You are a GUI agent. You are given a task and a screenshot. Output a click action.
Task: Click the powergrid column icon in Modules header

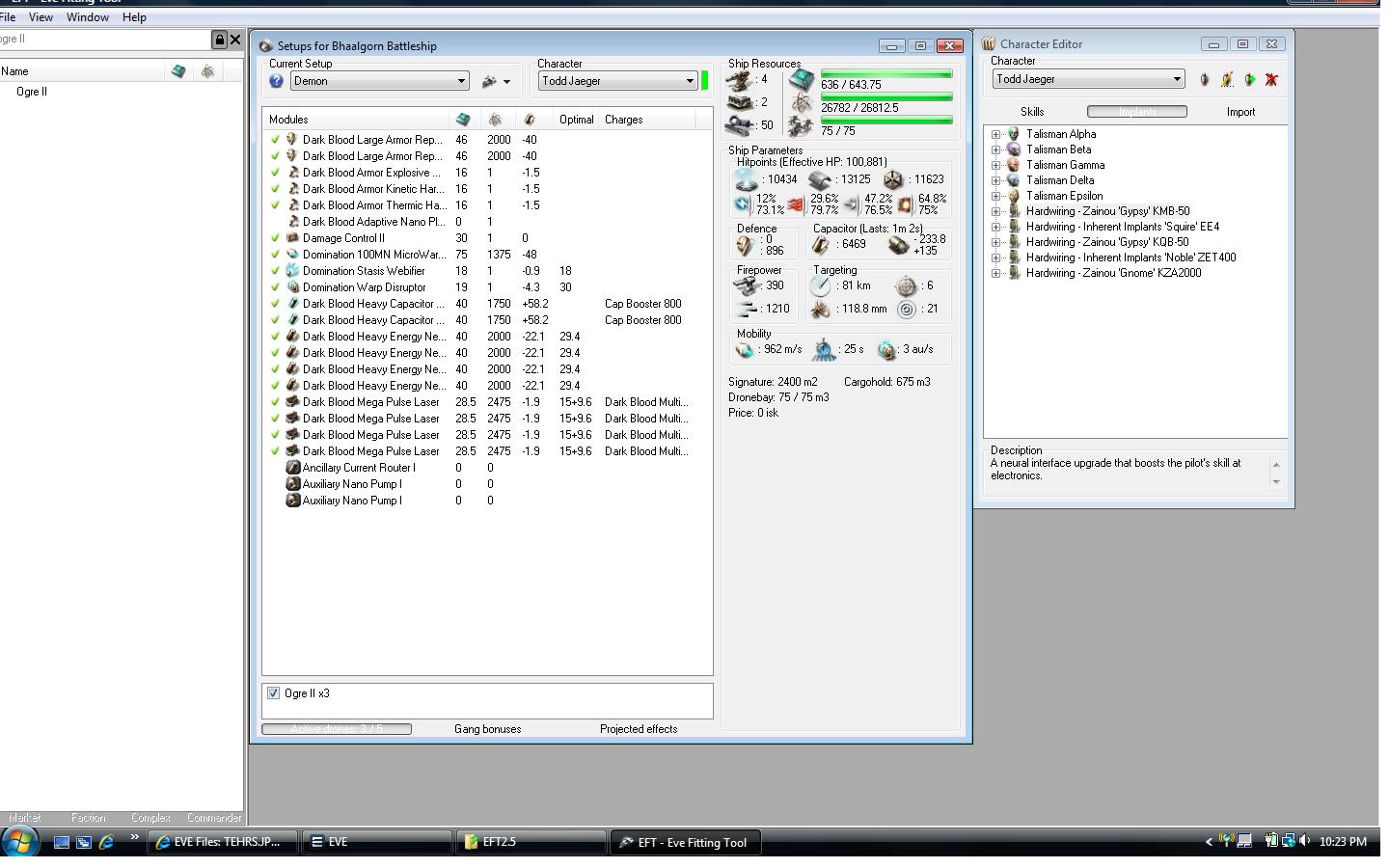(x=495, y=120)
